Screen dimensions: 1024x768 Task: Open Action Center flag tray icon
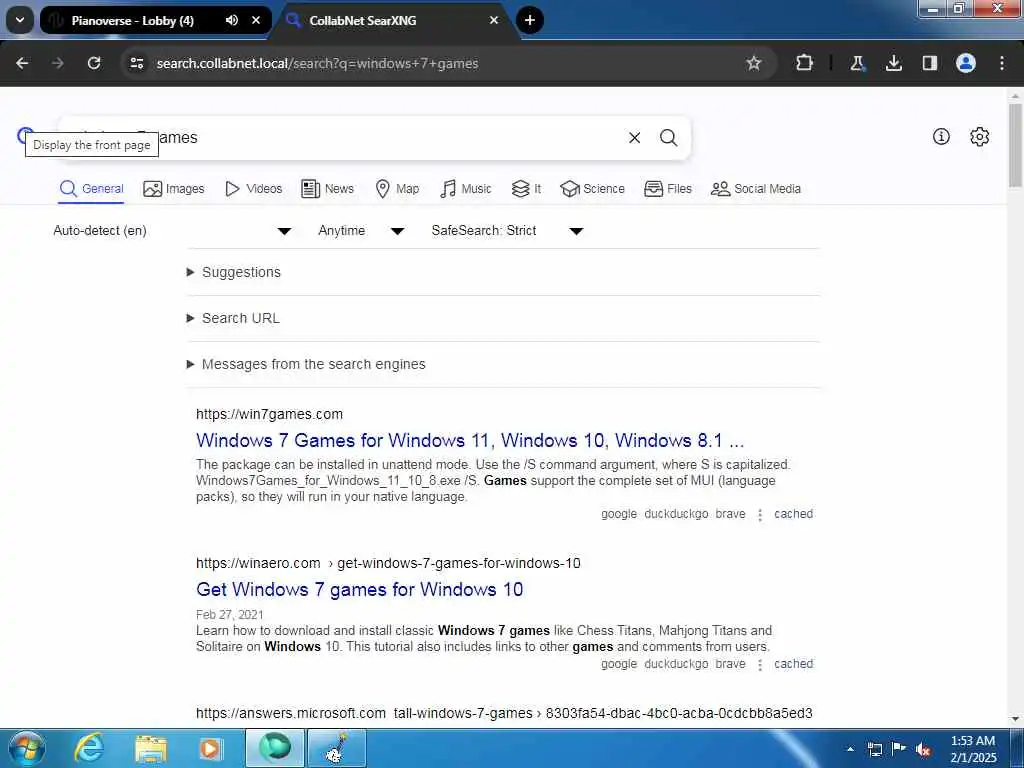[899, 749]
